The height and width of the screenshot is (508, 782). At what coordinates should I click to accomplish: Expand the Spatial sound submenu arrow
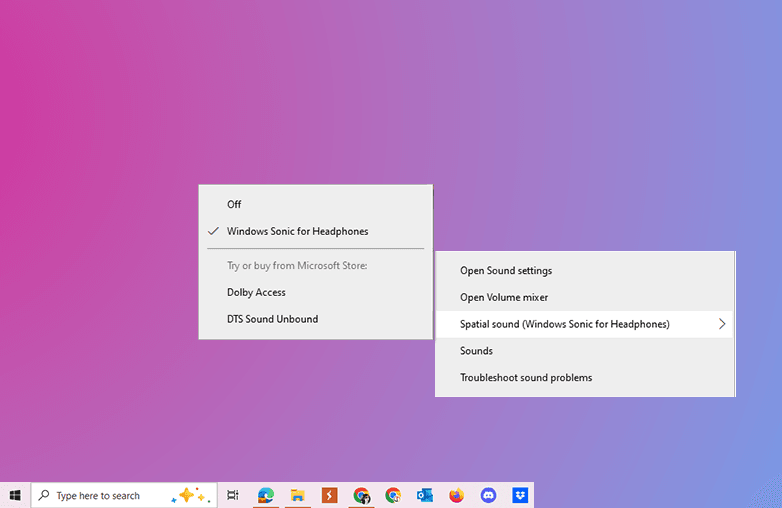722,324
